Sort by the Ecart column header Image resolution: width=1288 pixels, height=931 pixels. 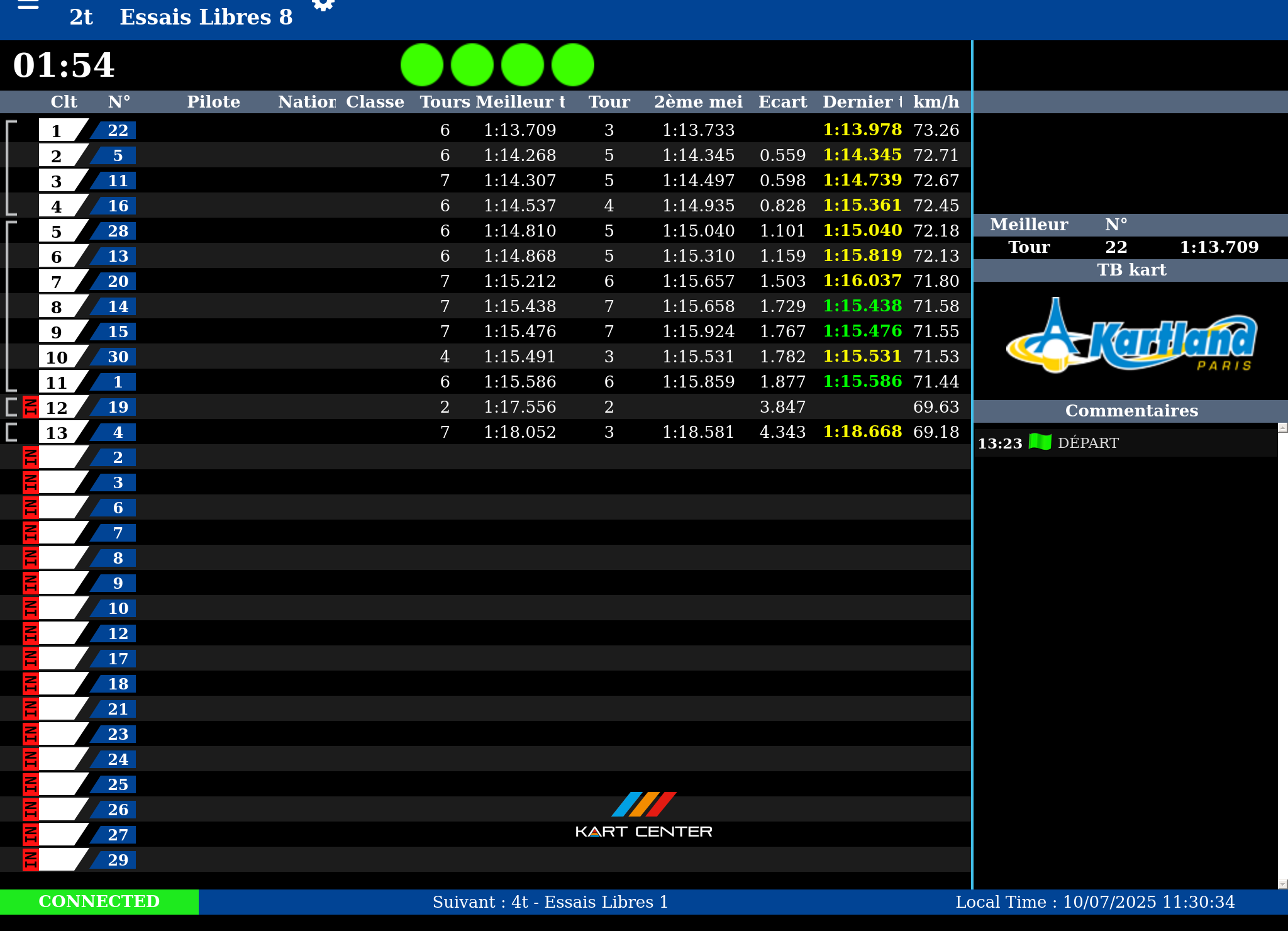(x=782, y=102)
